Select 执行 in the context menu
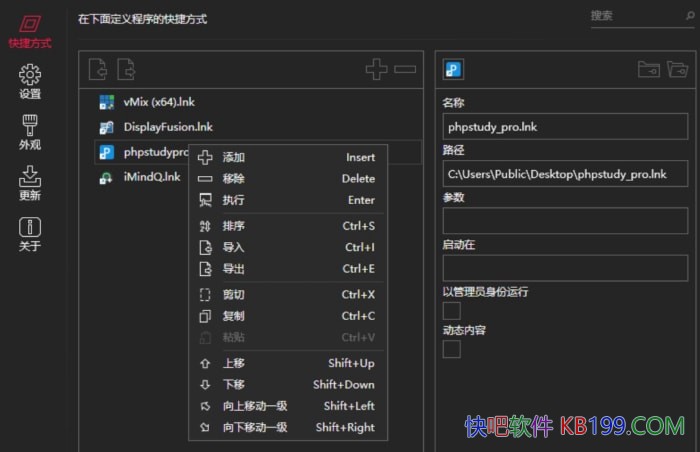Screen dimensions: 700x452 pyautogui.click(x=234, y=200)
